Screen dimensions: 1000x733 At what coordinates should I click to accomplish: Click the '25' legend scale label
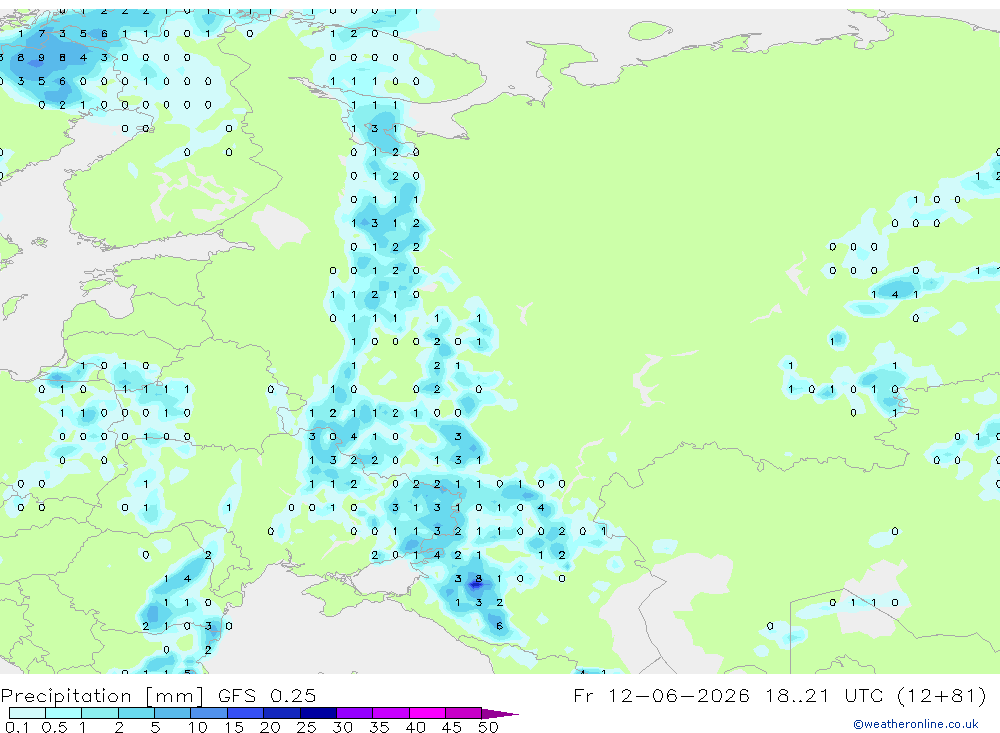click(306, 727)
